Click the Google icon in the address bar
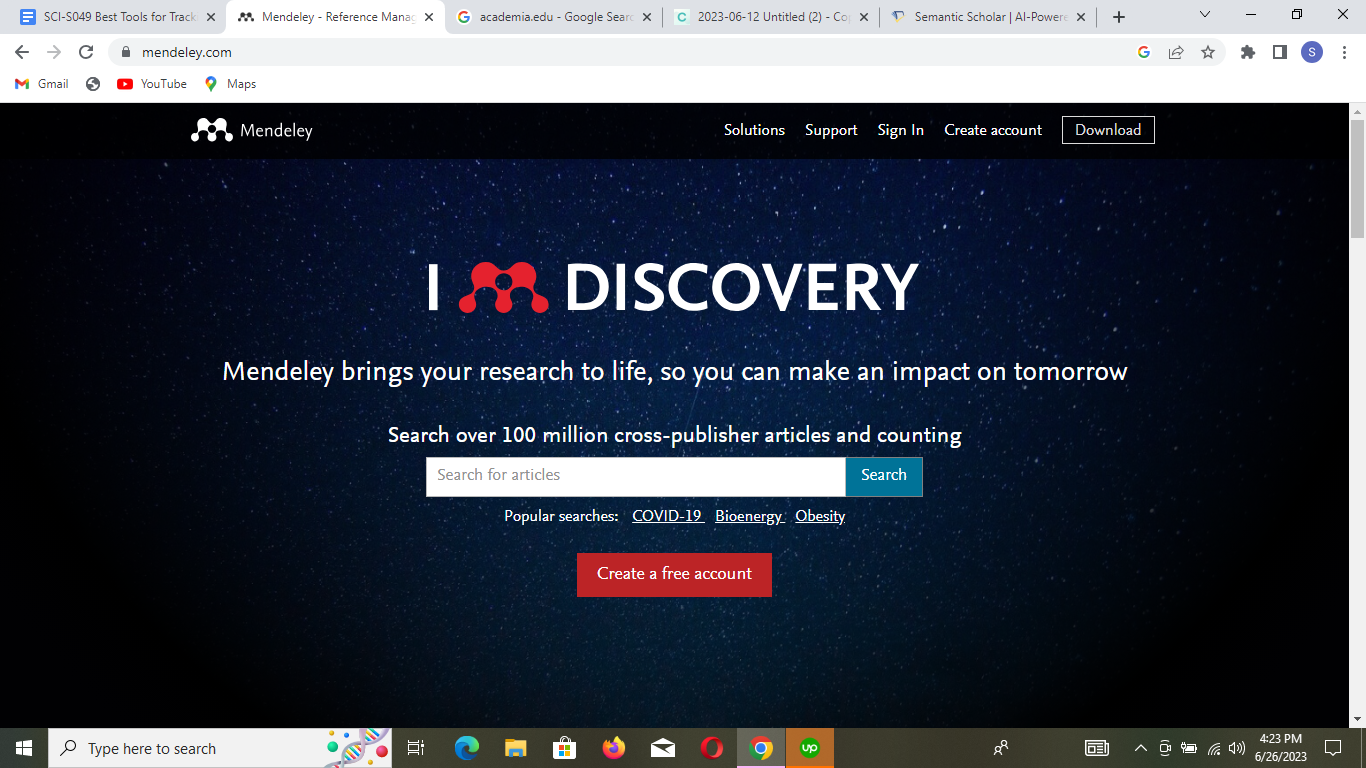 point(1143,52)
